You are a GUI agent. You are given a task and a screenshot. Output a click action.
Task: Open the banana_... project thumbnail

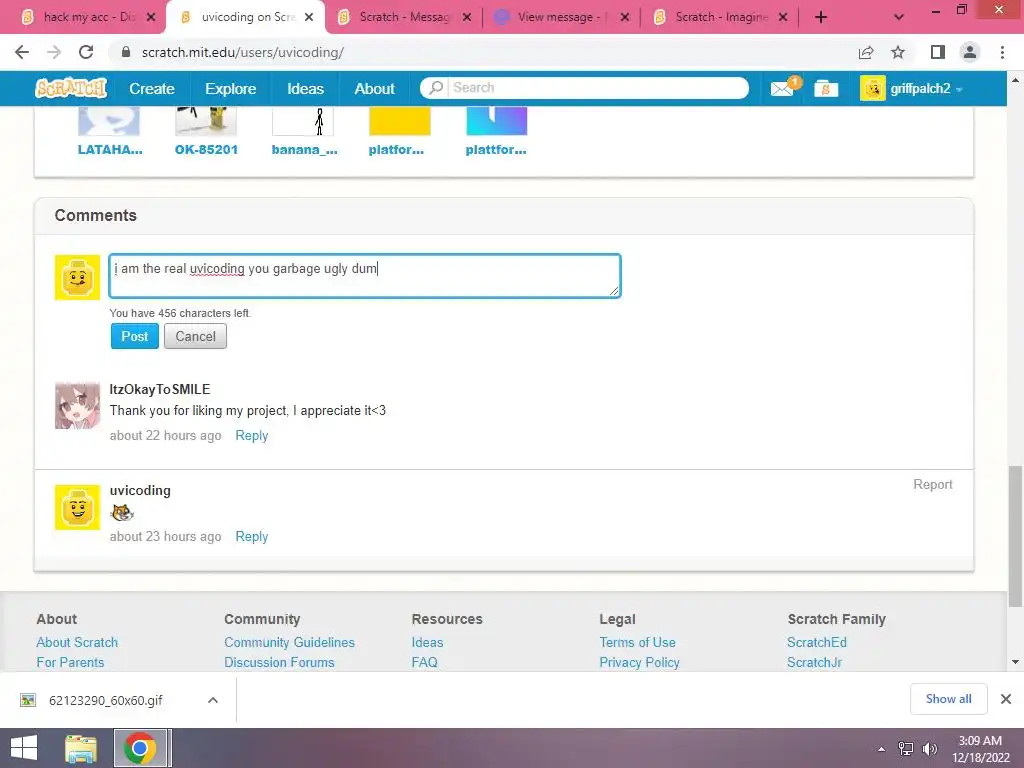click(x=303, y=121)
